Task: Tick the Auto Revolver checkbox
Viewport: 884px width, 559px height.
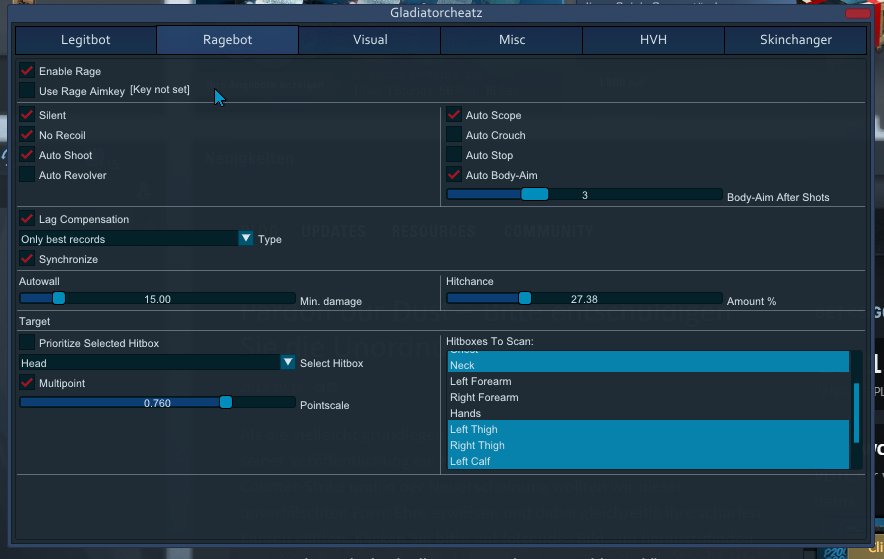Action: coord(27,175)
